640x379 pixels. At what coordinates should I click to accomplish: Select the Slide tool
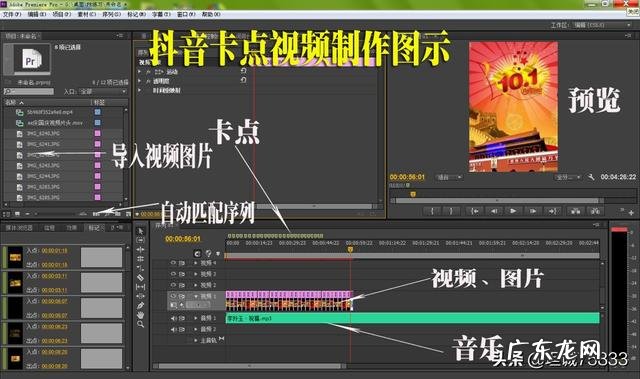140,296
